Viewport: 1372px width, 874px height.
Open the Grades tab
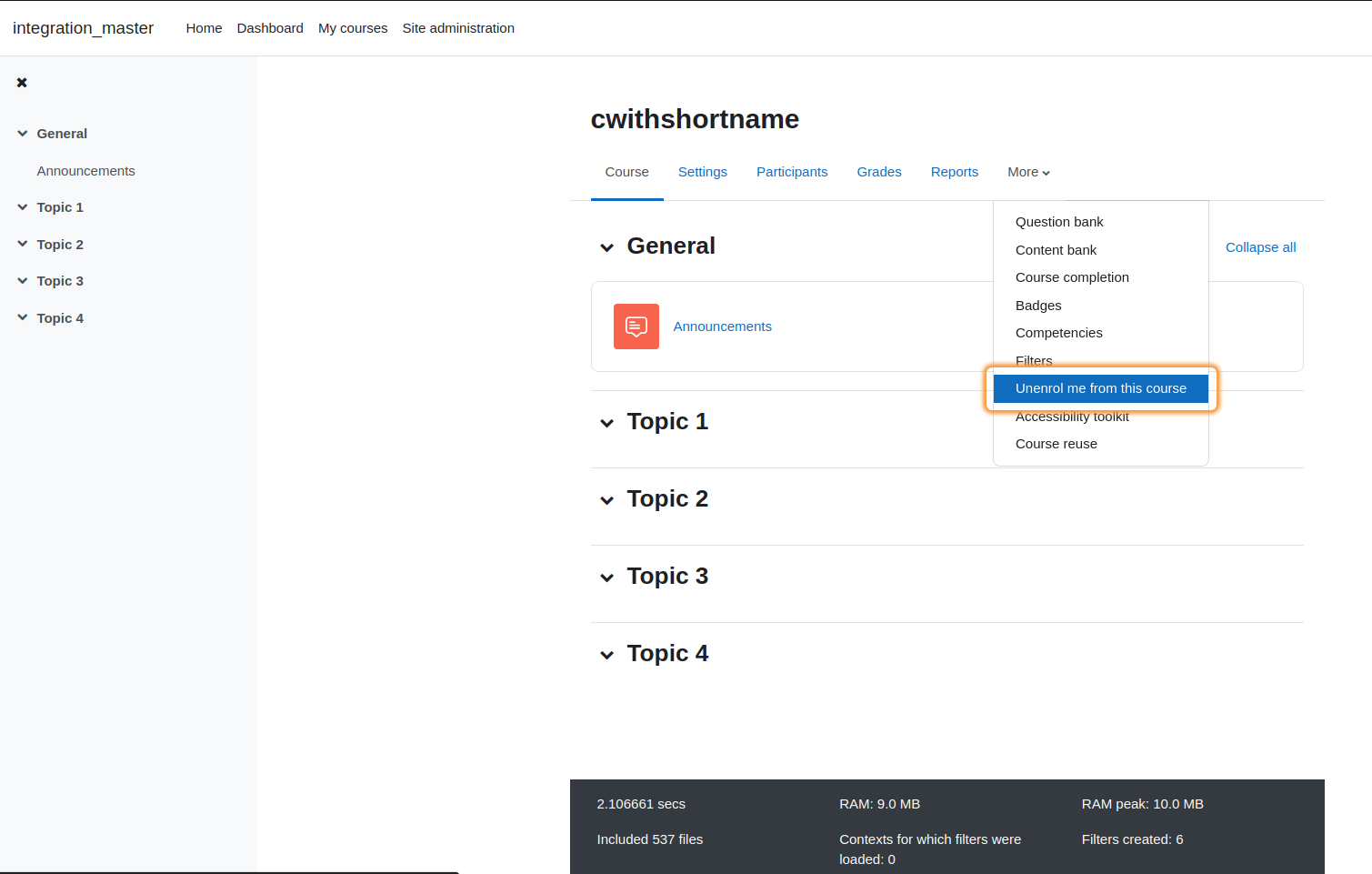[x=879, y=172]
